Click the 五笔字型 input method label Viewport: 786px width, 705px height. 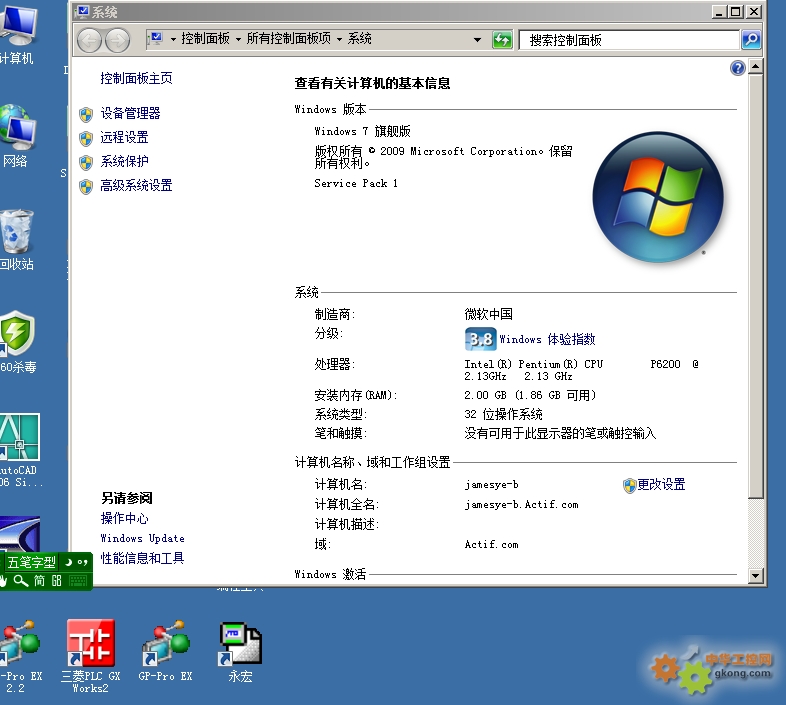[x=32, y=563]
